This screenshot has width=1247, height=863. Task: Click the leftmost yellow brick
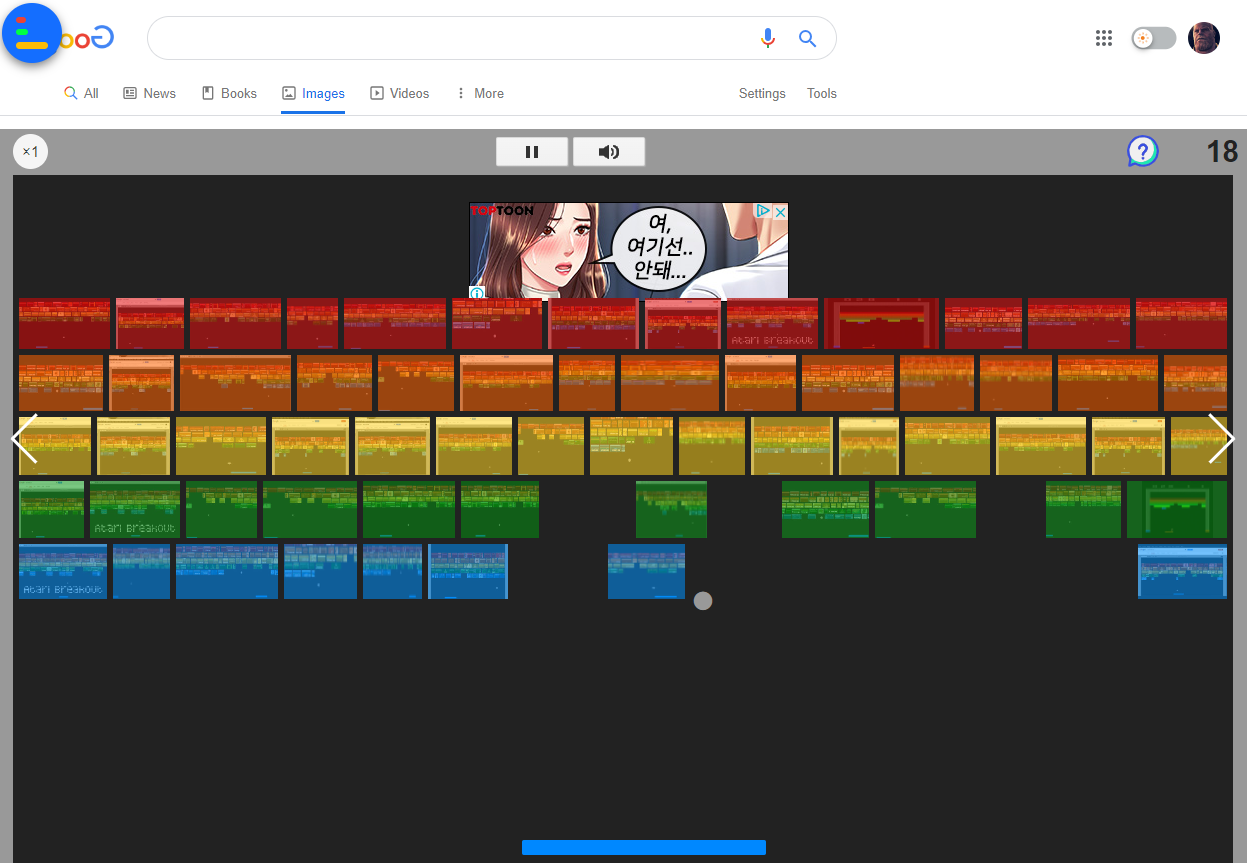point(55,446)
